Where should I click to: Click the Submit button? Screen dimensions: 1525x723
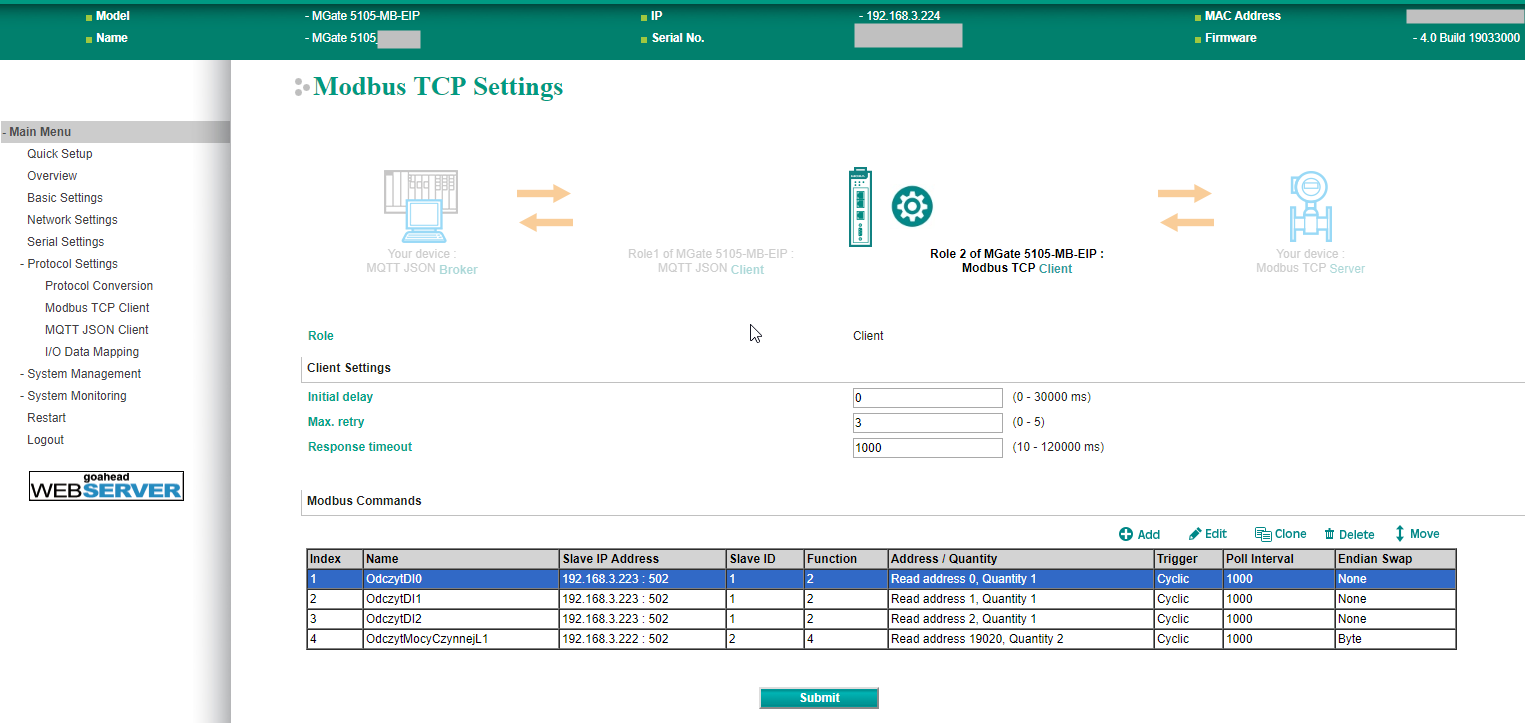819,698
